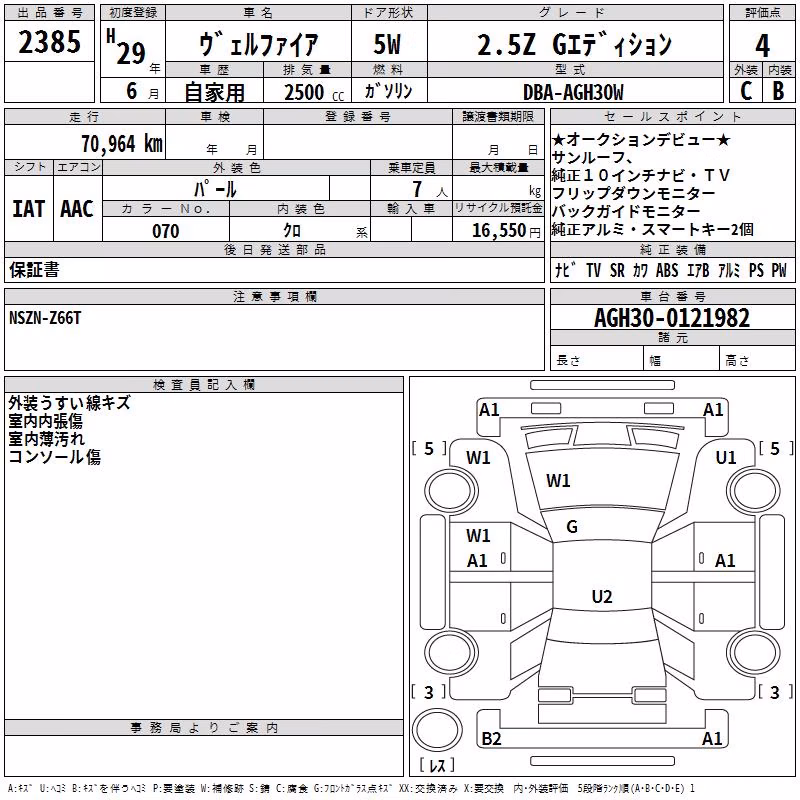Click the inspector note 室内薄汚れ
The width and height of the screenshot is (800, 800).
pos(46,439)
